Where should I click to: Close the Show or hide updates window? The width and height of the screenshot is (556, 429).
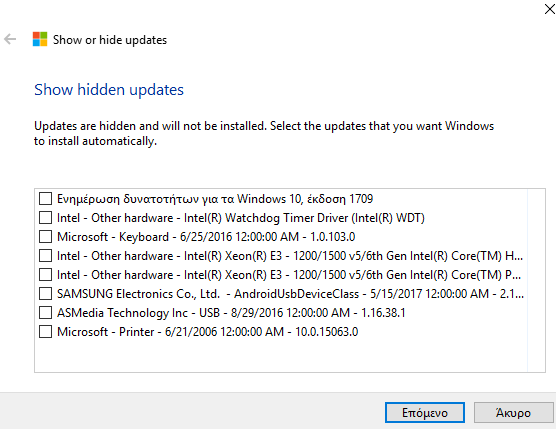550,9
